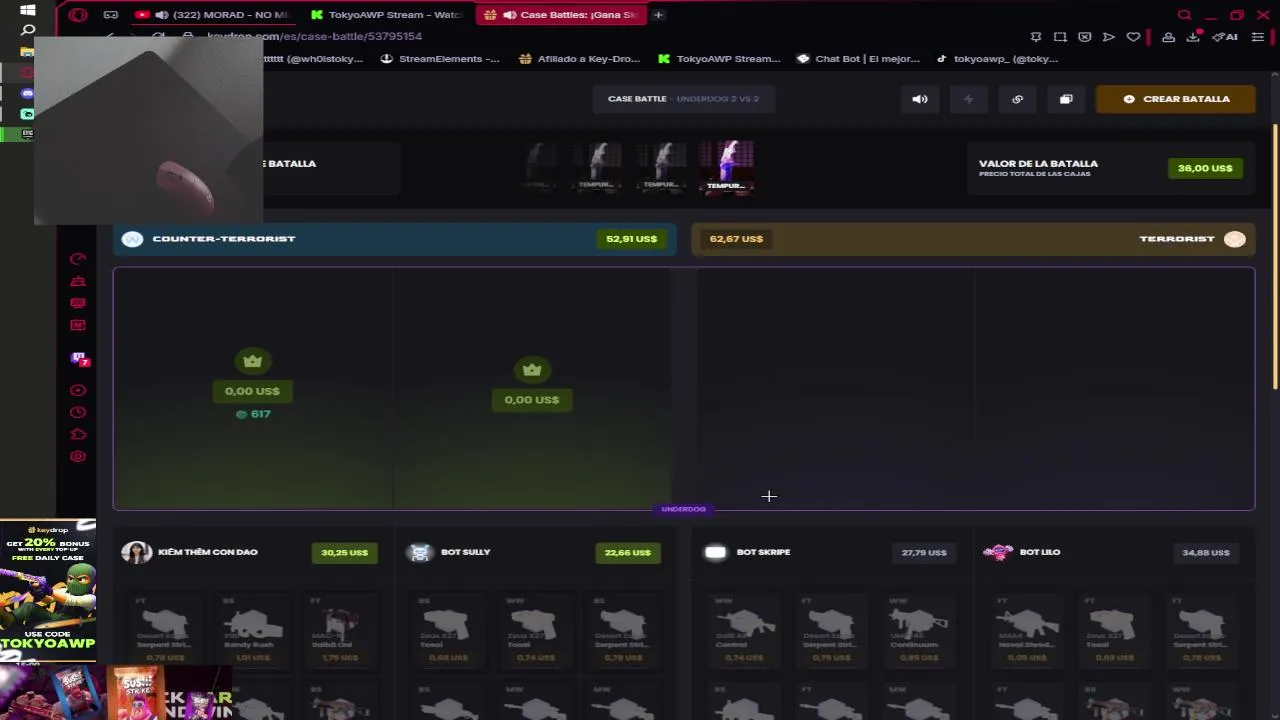
Task: Open the third red sidebar panel icon
Action: click(78, 303)
